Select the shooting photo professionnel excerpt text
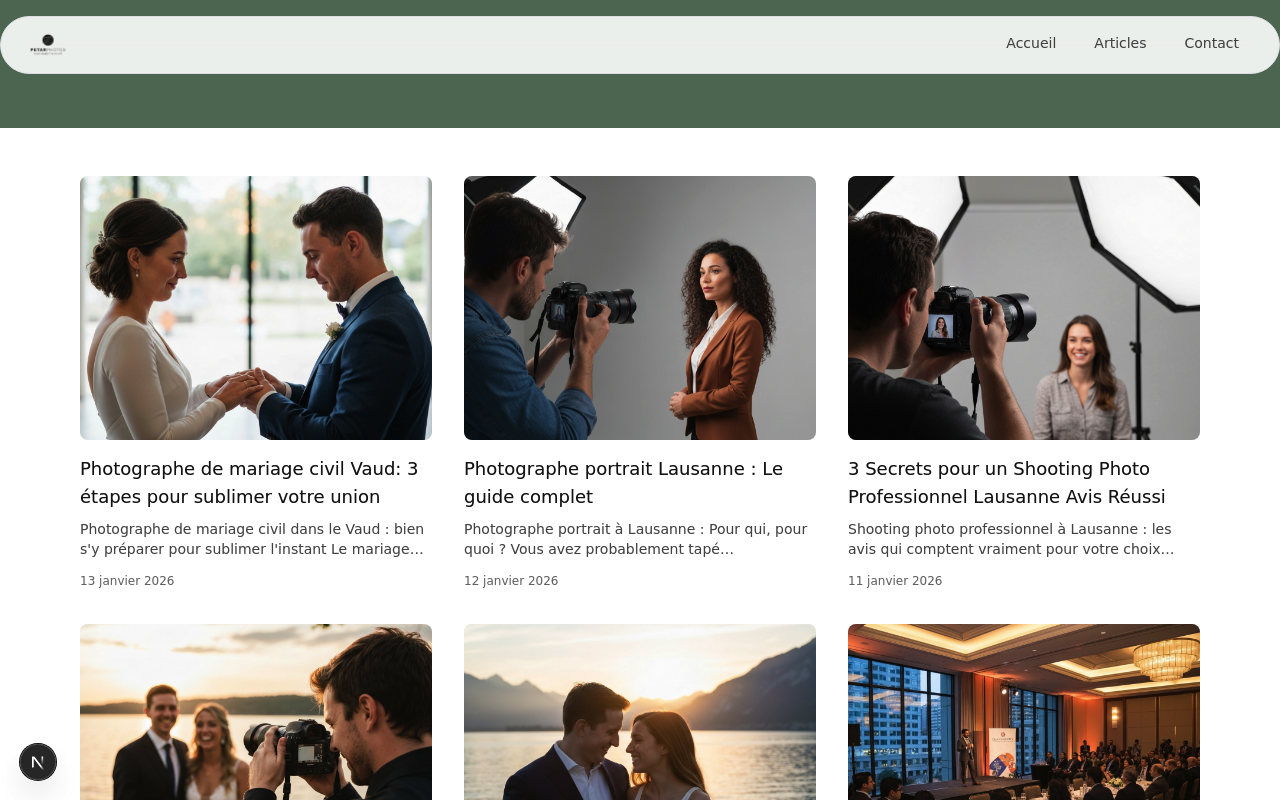This screenshot has height=800, width=1280. (x=1010, y=539)
